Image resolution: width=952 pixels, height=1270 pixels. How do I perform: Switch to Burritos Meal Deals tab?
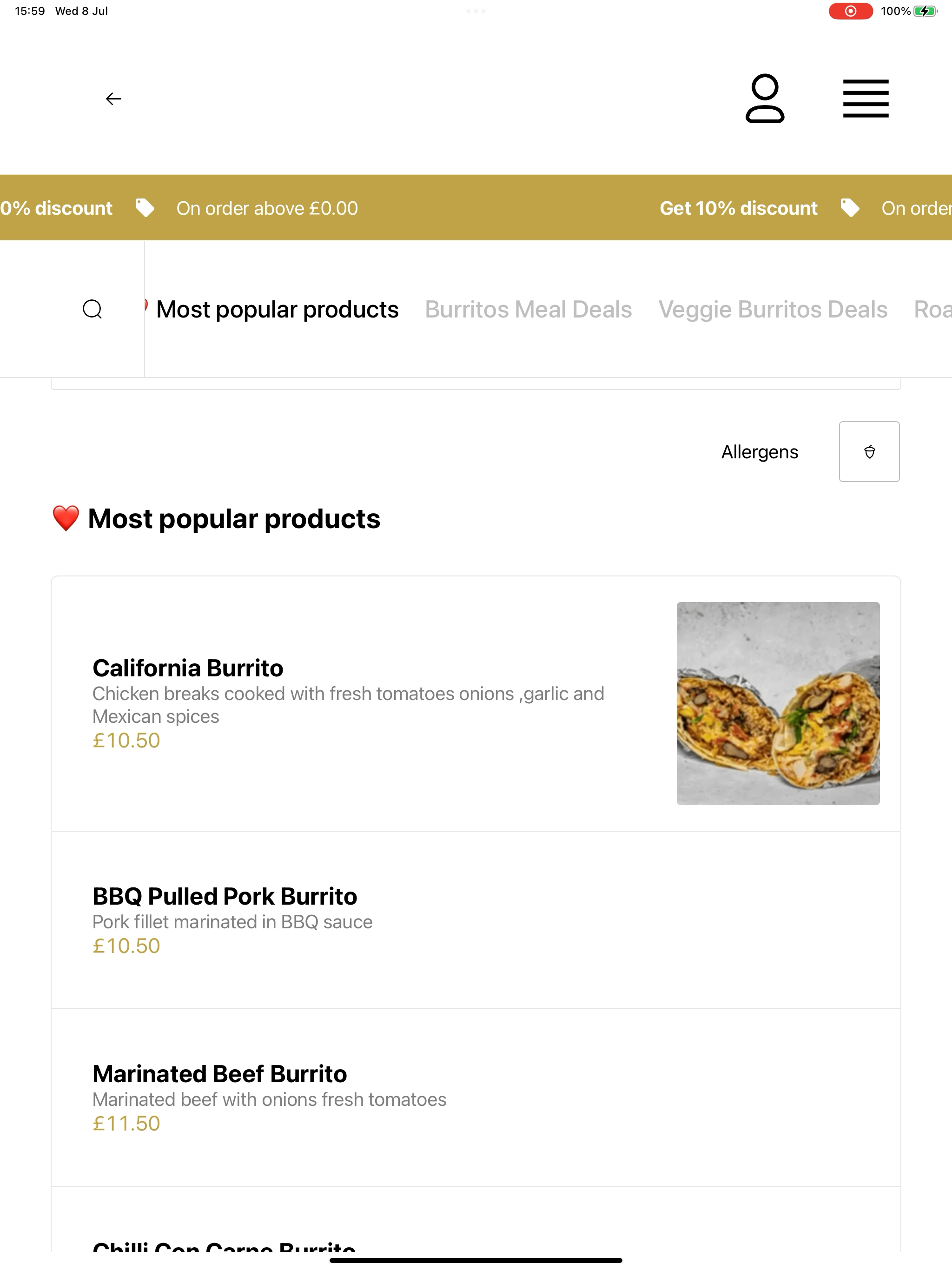click(528, 310)
